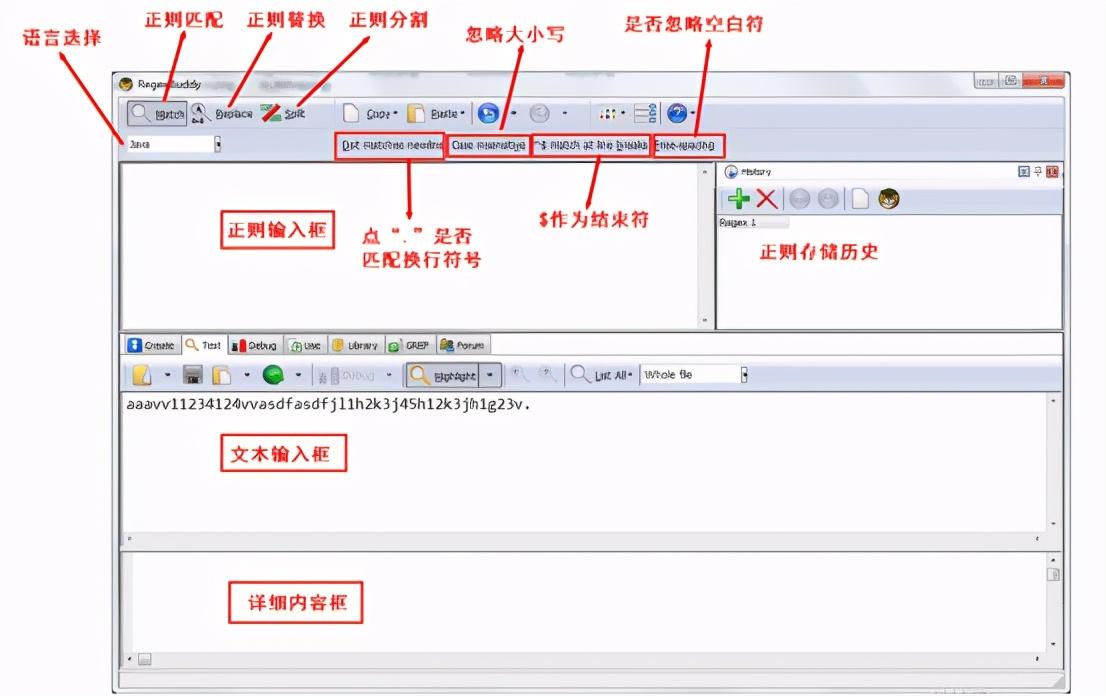Click the Paste clipboard icon in Test toolbar
1106x696 pixels.
click(x=221, y=374)
